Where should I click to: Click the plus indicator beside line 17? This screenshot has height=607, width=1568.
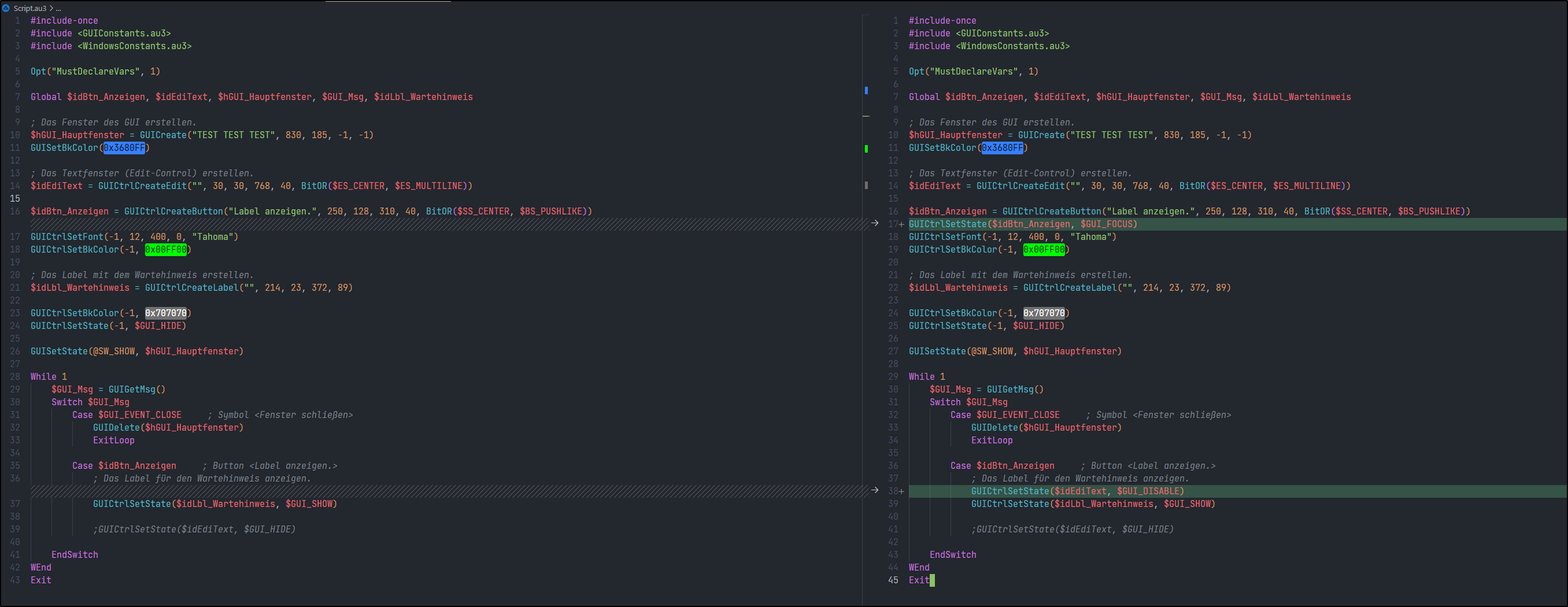901,225
